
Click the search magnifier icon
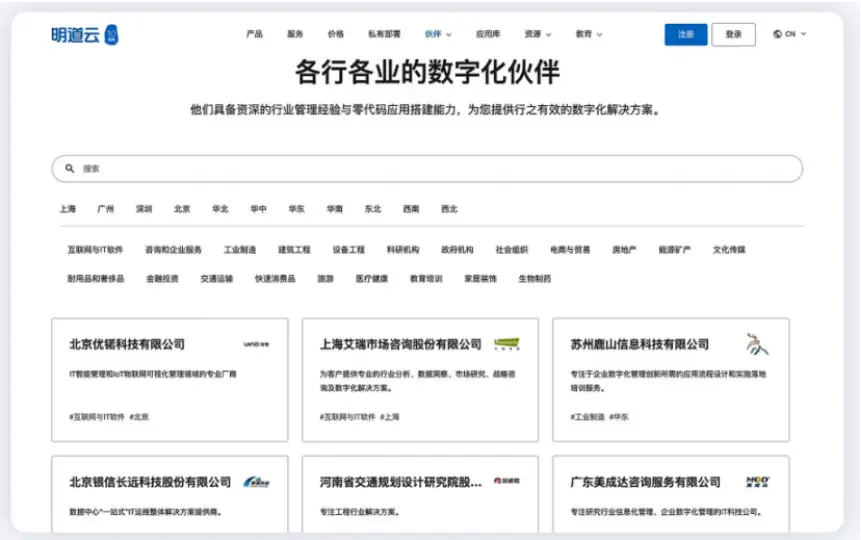point(69,169)
